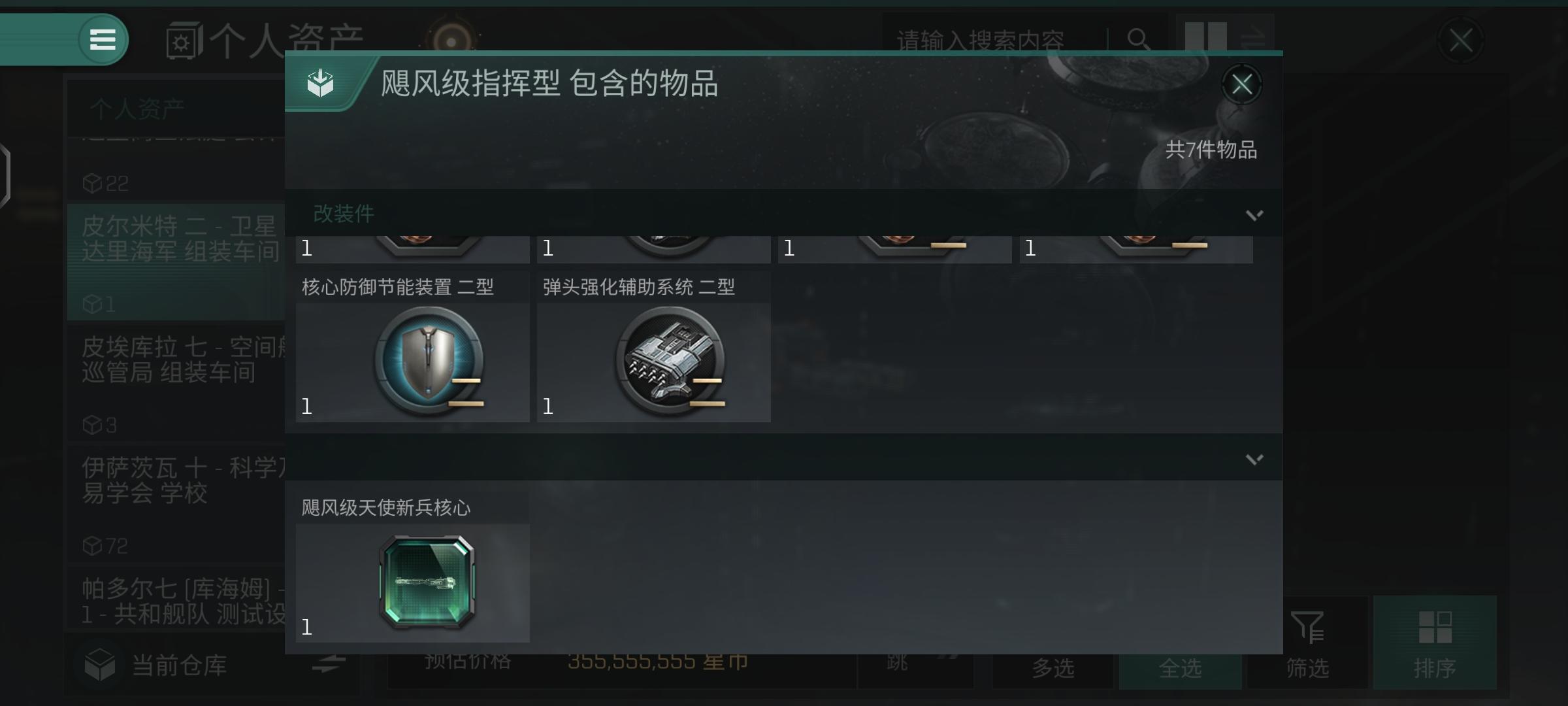Select the 核心防御节能装置 二型 shield item
Image resolution: width=1568 pixels, height=706 pixels.
coord(412,346)
